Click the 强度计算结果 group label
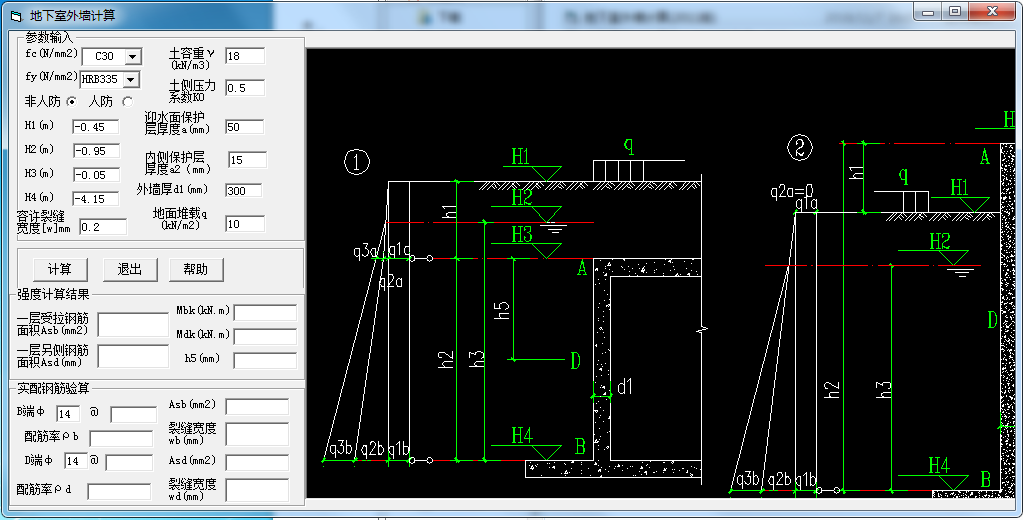 coord(53,294)
